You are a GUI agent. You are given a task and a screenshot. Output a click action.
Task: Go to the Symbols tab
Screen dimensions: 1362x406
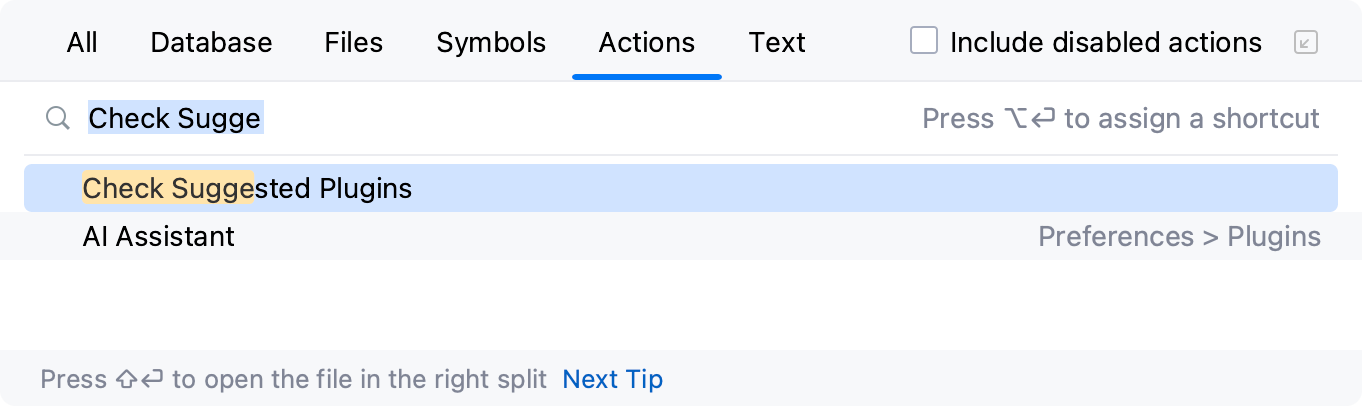point(491,43)
